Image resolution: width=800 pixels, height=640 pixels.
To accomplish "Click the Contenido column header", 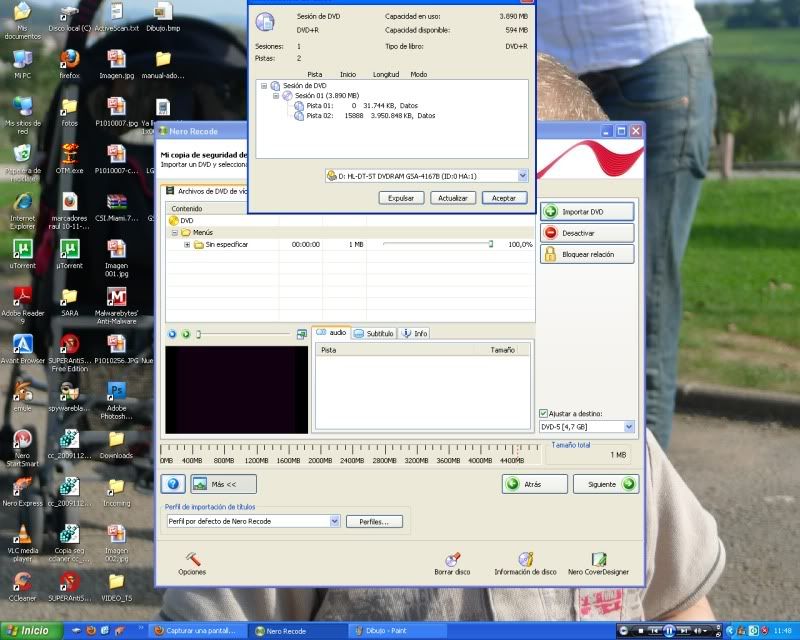I will point(222,208).
